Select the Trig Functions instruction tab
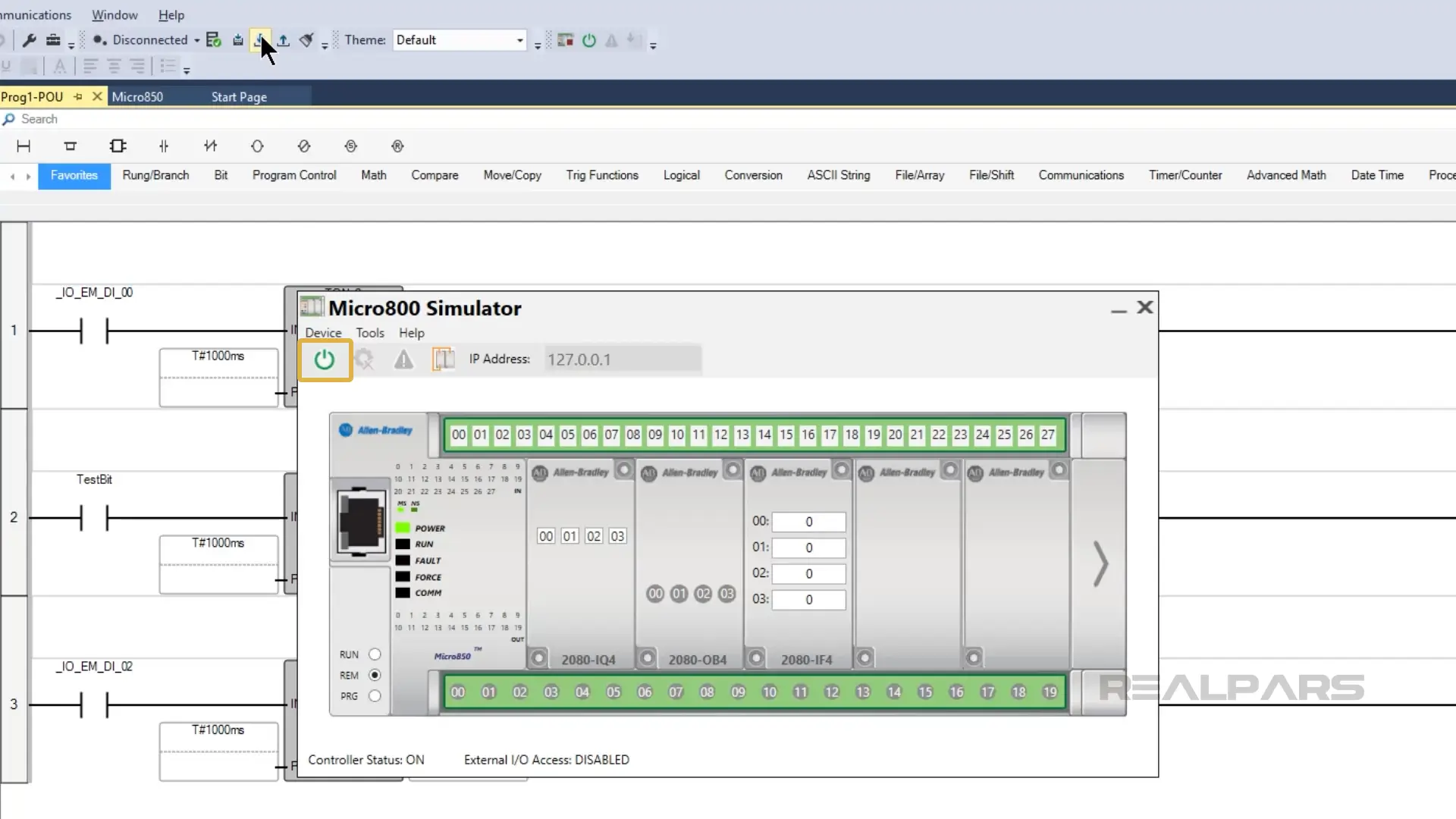 click(602, 175)
